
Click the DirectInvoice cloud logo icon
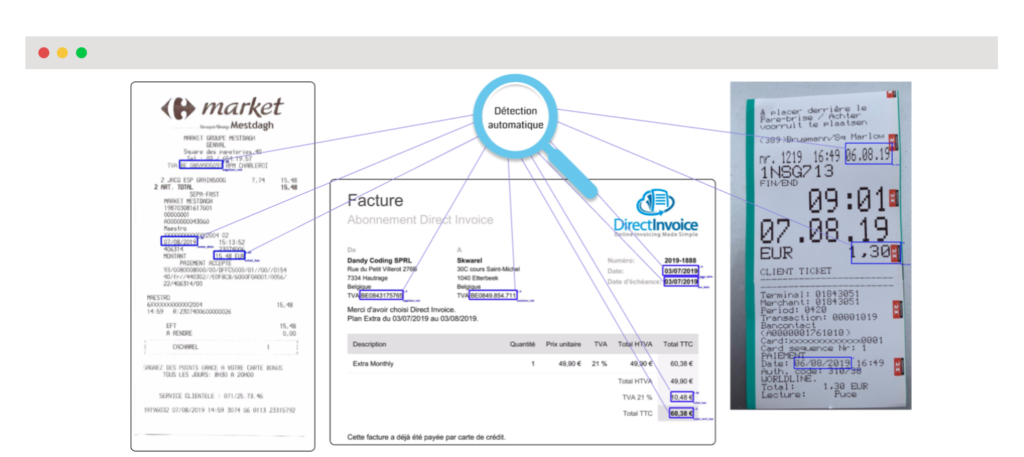pyautogui.click(x=656, y=202)
